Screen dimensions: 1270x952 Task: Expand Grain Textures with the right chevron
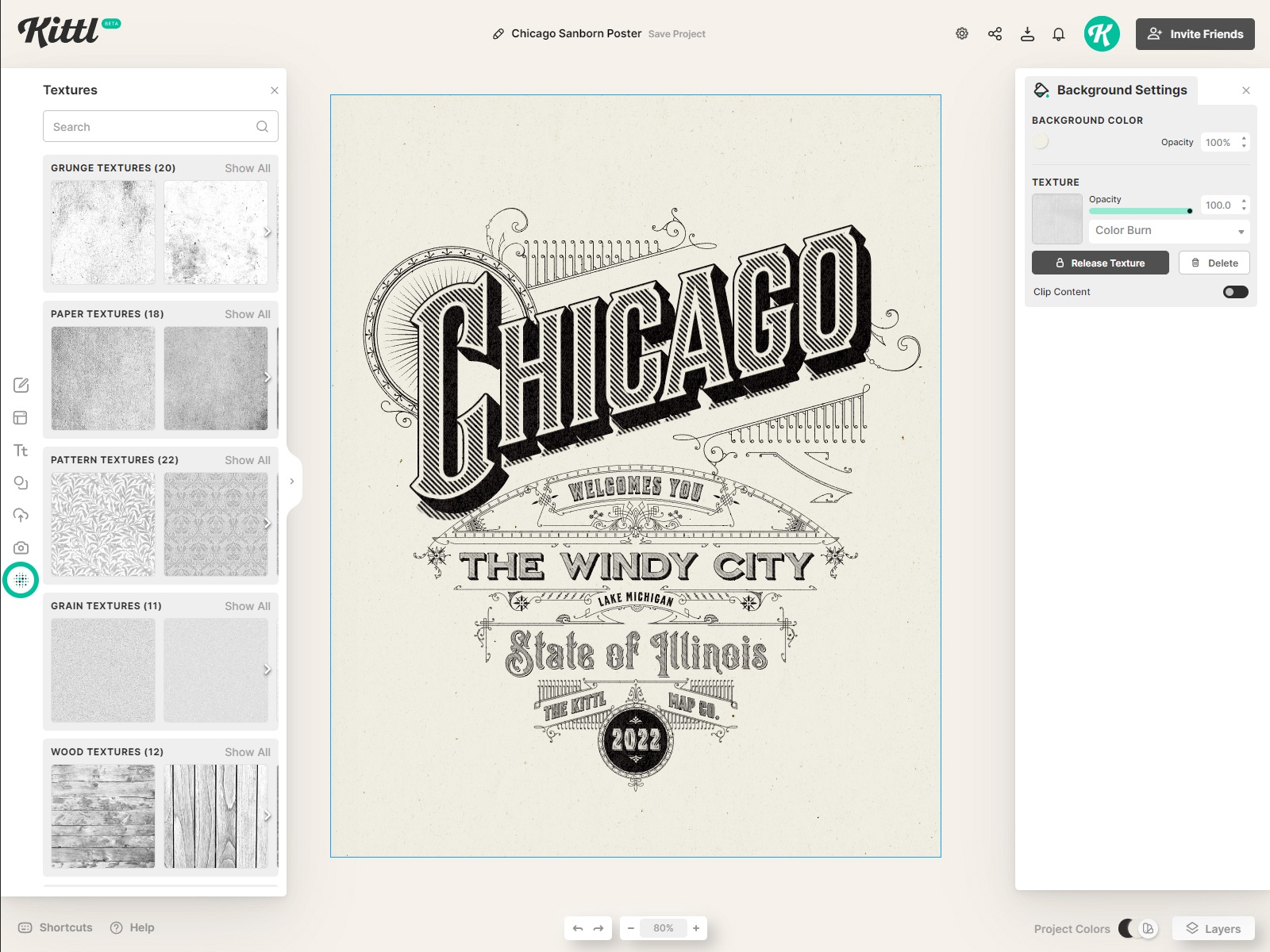tap(269, 669)
